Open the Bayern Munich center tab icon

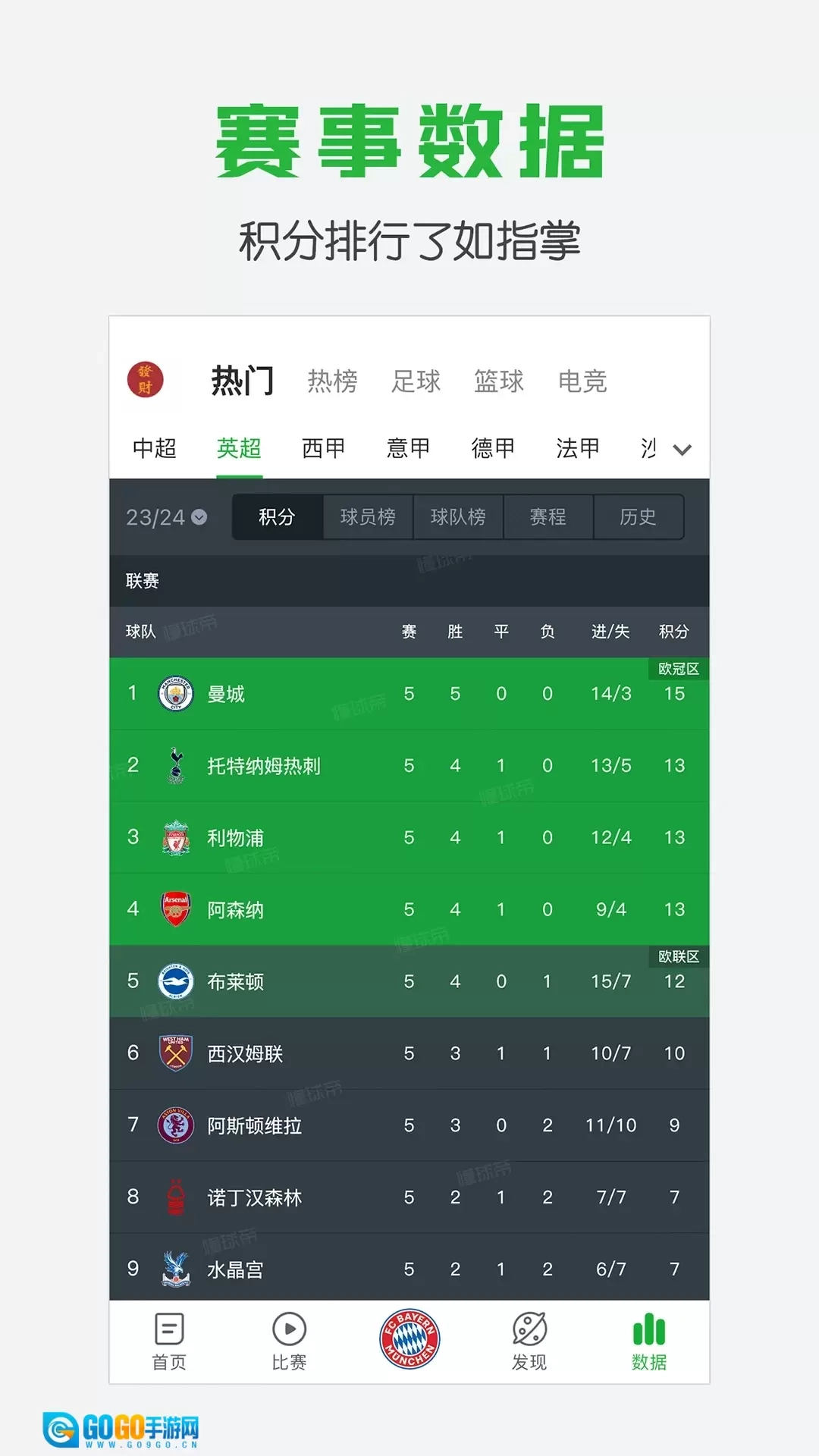[x=409, y=1339]
